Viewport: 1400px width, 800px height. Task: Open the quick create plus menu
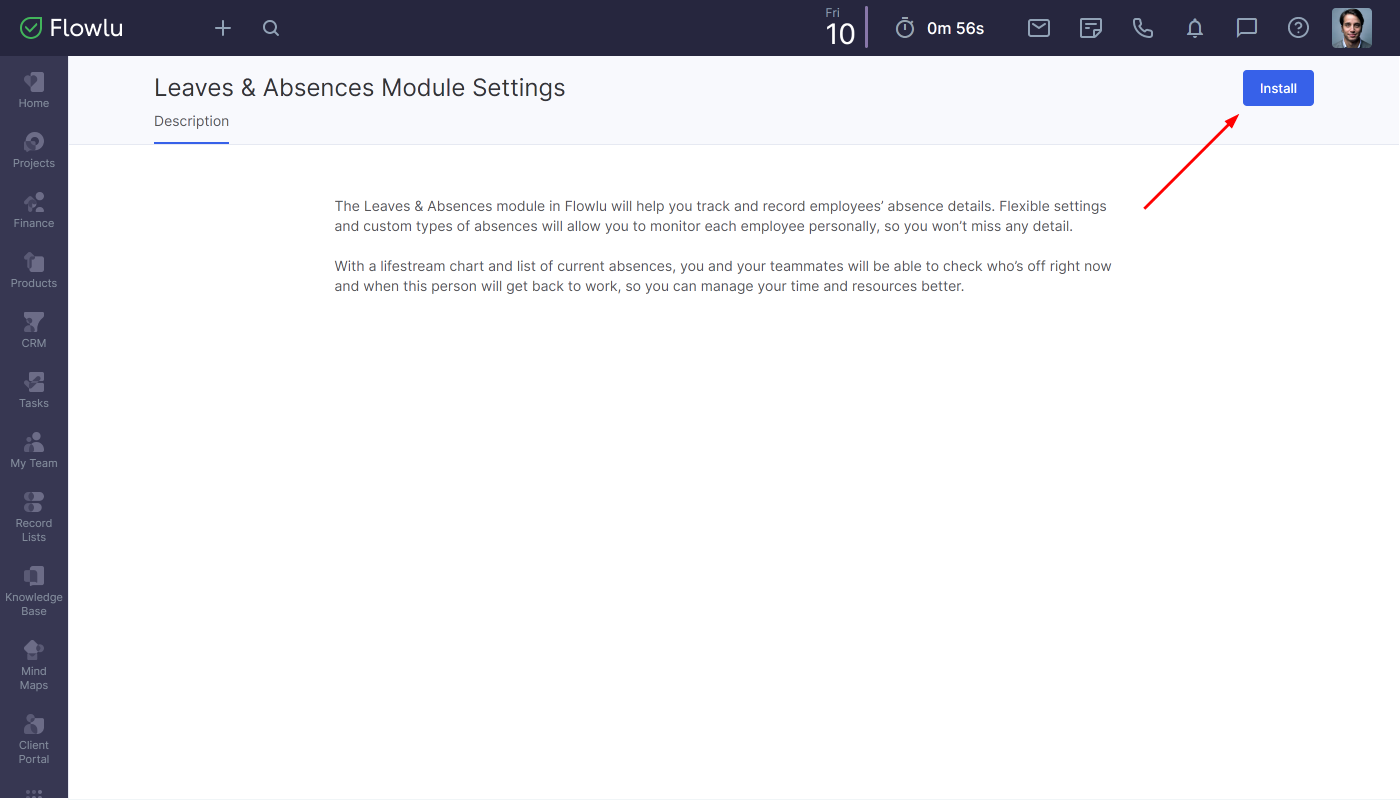[x=223, y=28]
